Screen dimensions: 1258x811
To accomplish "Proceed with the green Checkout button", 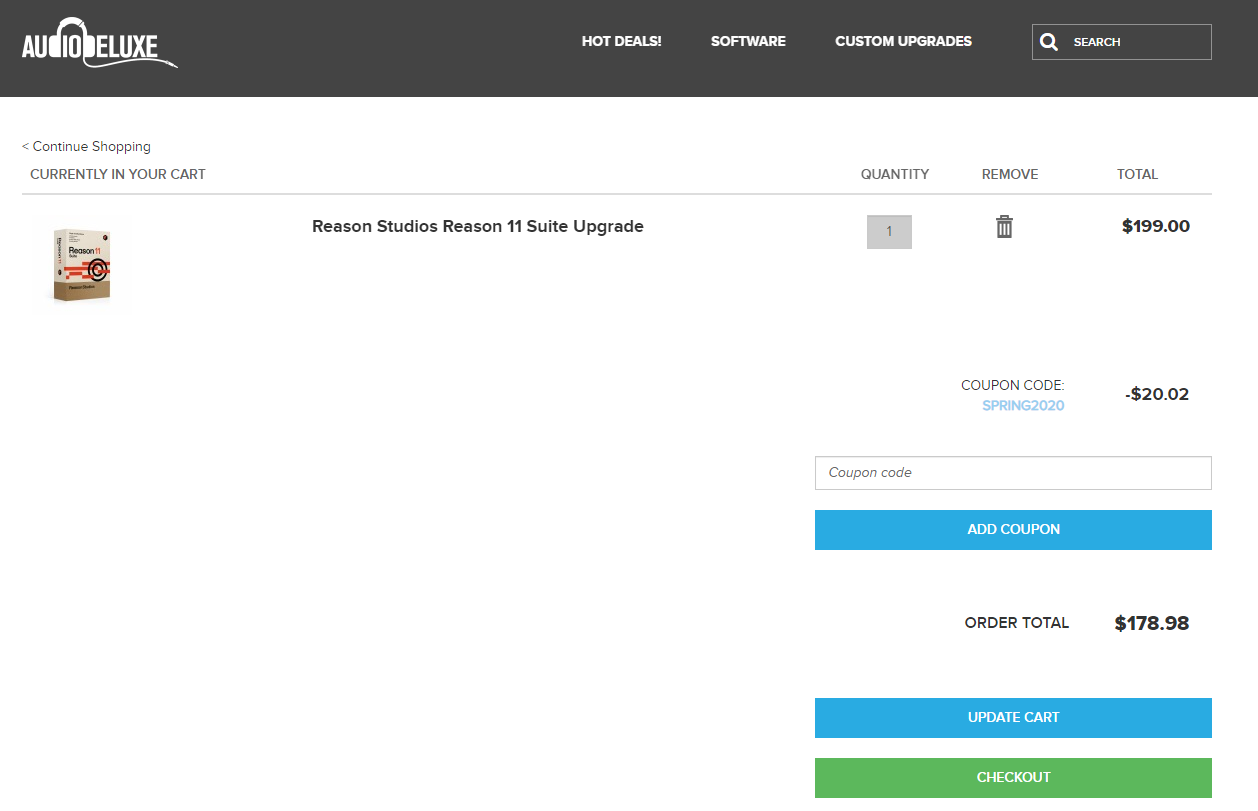I will pos(1013,778).
